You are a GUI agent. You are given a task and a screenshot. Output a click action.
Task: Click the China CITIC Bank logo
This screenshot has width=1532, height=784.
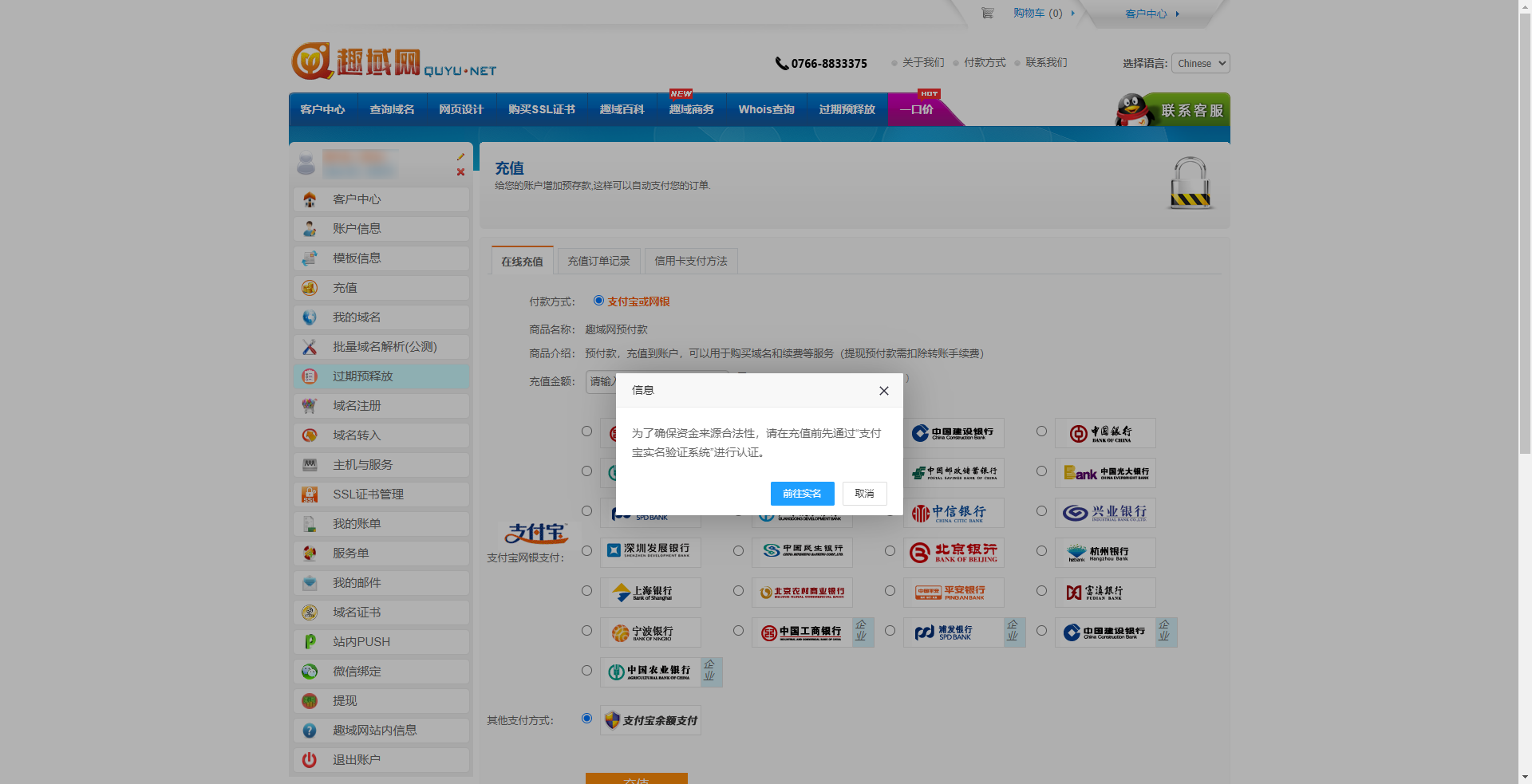tap(954, 513)
